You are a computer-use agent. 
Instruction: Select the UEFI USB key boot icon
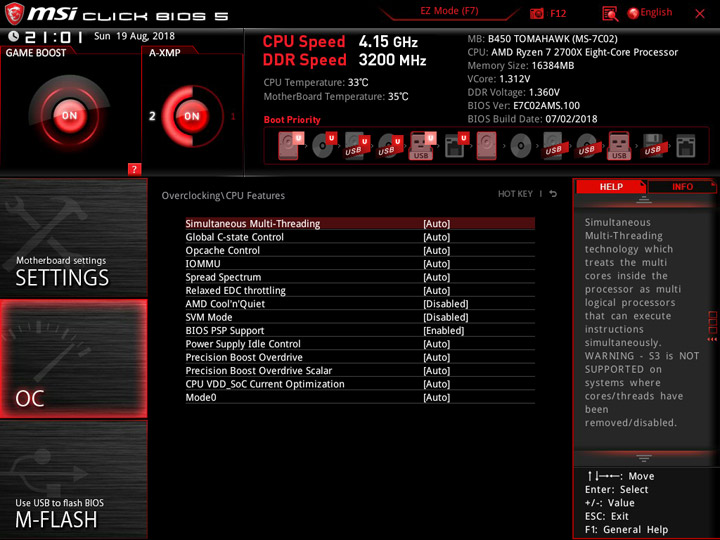click(x=422, y=146)
